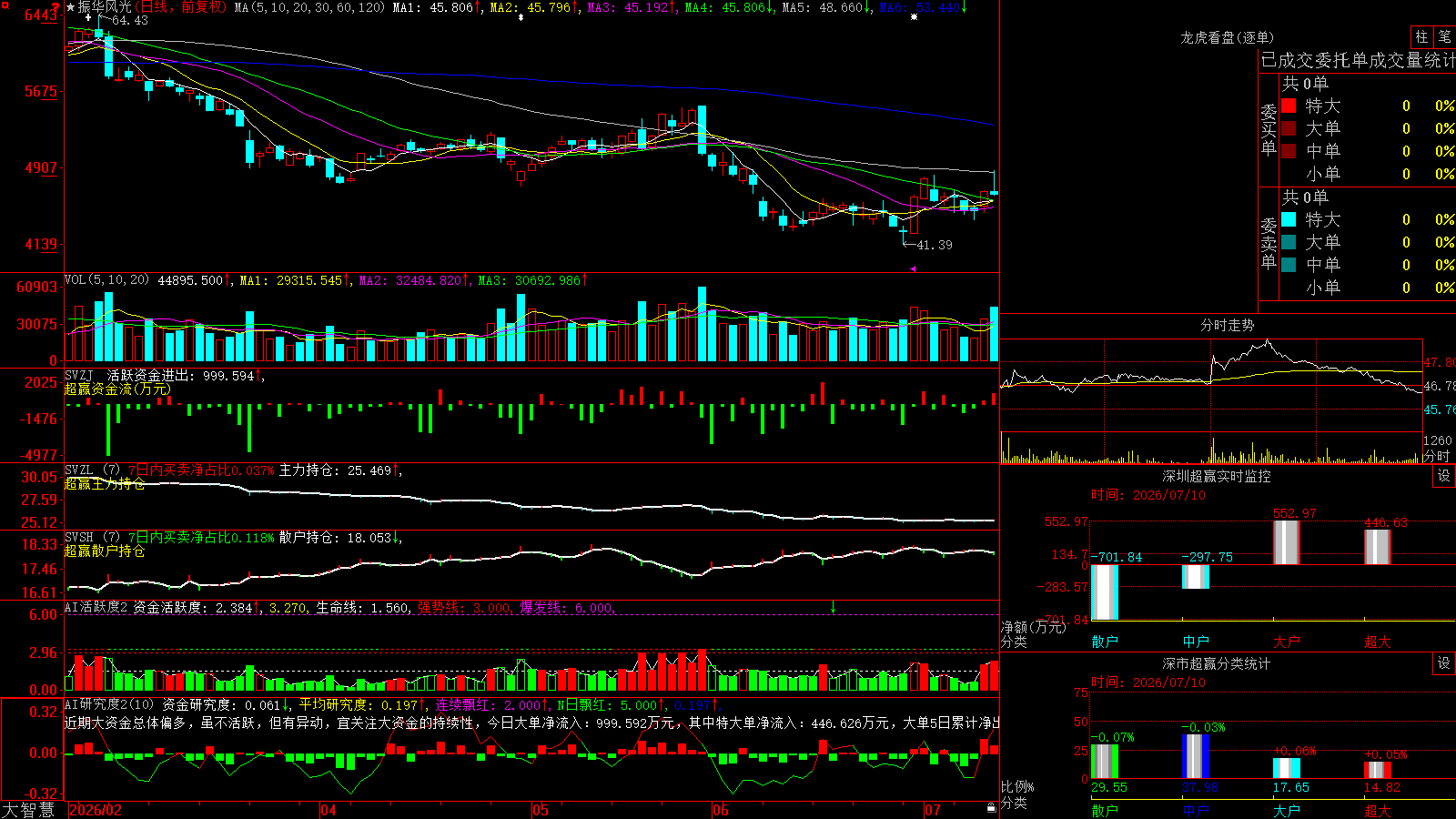Click the magenta arrow marker below the 41.39 low
1456x819 pixels.
coord(913,268)
